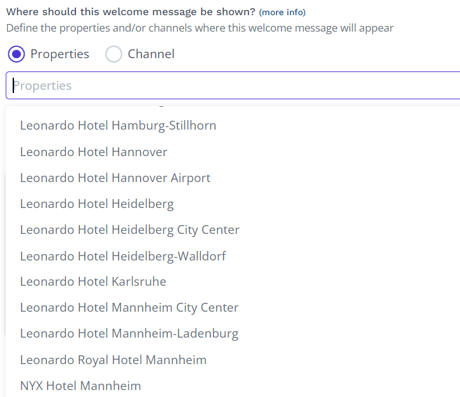Focus the Properties search field
This screenshot has height=397, width=460.
[233, 85]
